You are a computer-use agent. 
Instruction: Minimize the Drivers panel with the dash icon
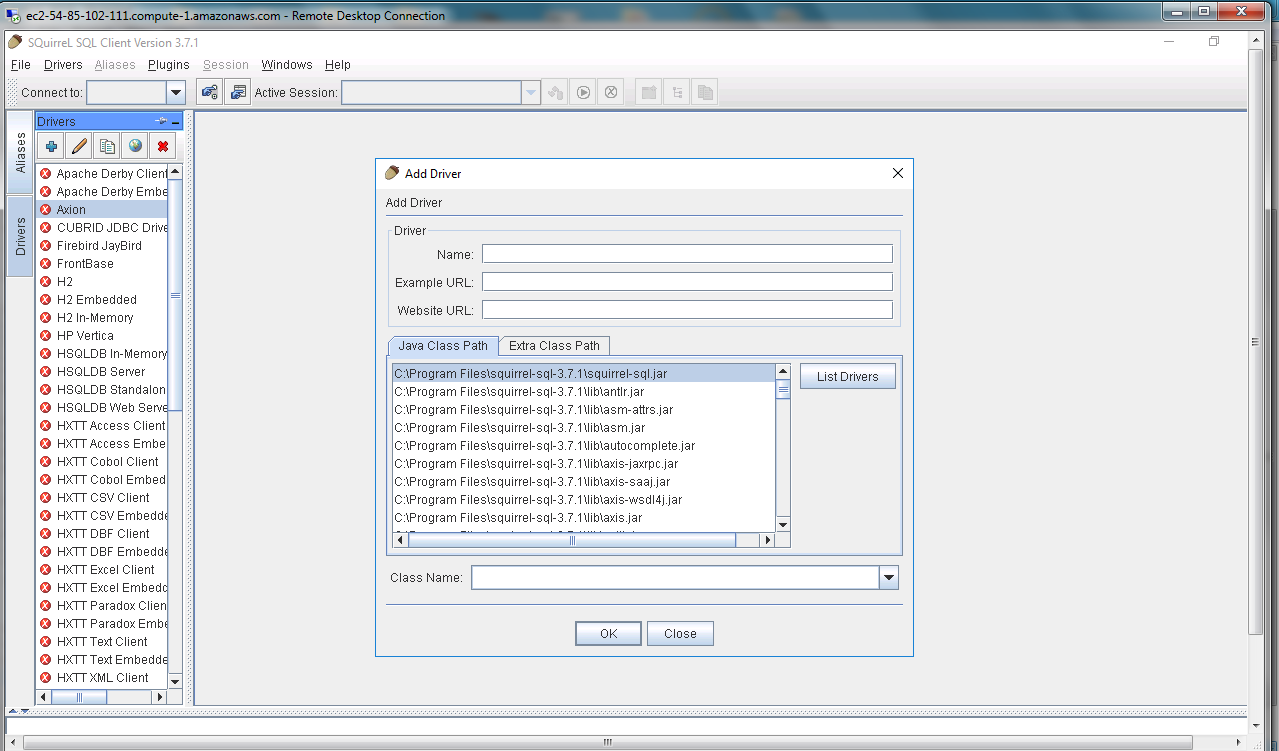coord(176,121)
